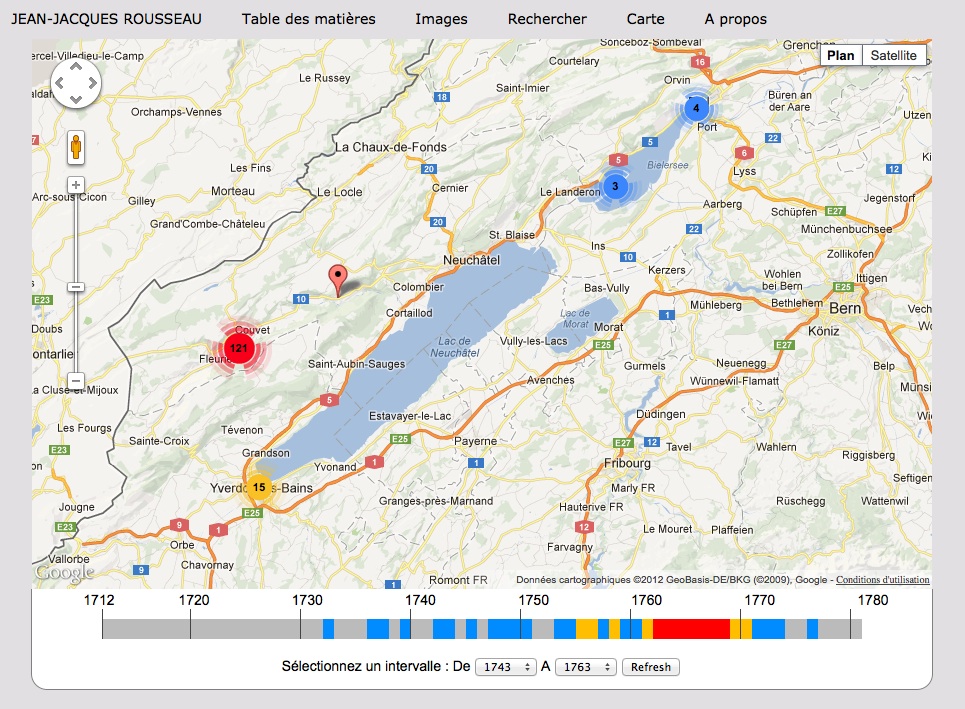Click the map zoom out minus button
This screenshot has height=709, width=965.
click(75, 380)
